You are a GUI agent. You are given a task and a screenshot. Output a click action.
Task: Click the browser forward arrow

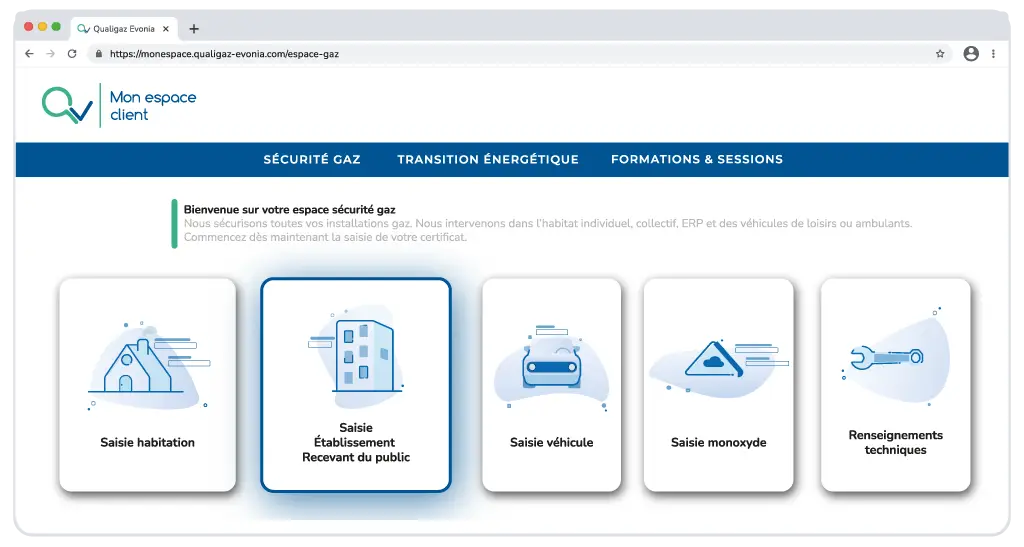pos(50,54)
